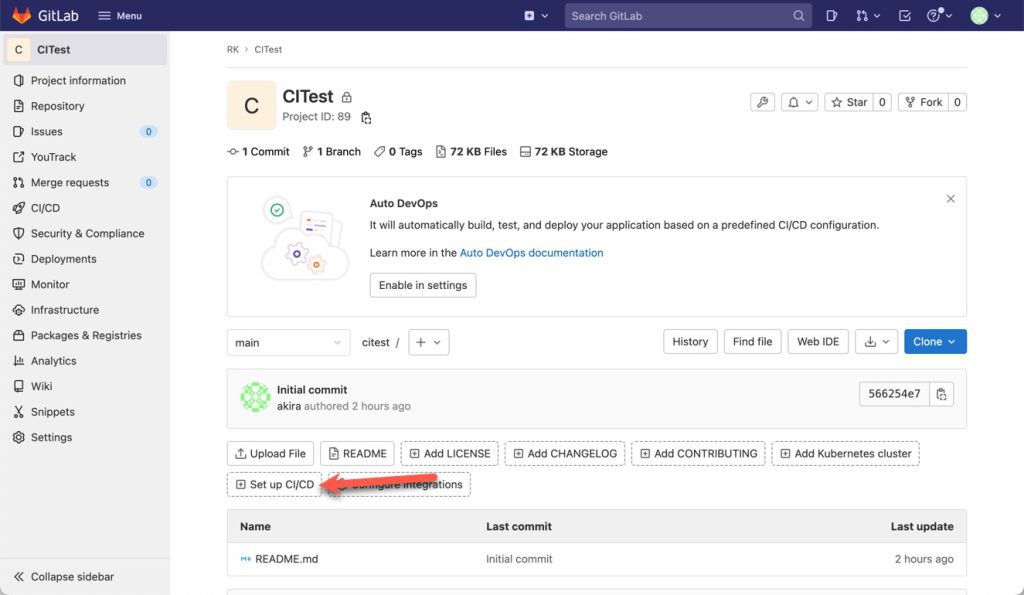Screen dimensions: 1024x595
Task: Open 0 Tags link
Action: pos(398,152)
